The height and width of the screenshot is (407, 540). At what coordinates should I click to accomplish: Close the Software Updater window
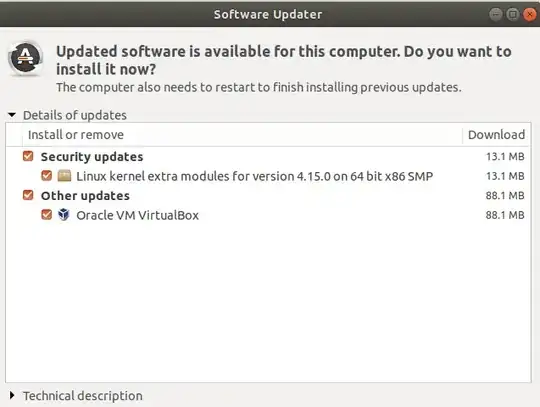point(530,14)
